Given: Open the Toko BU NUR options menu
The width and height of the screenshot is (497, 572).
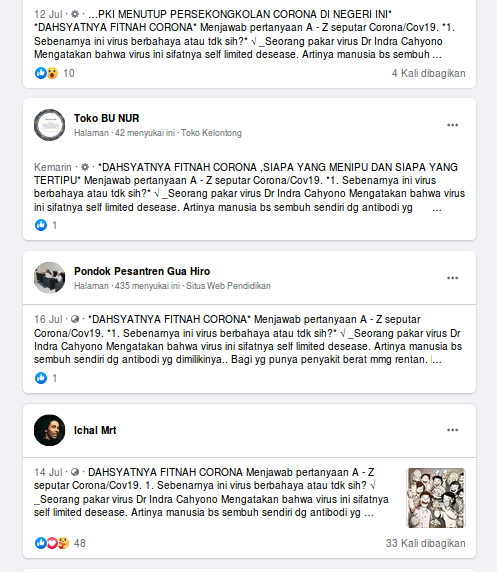Looking at the screenshot, I should 452,125.
